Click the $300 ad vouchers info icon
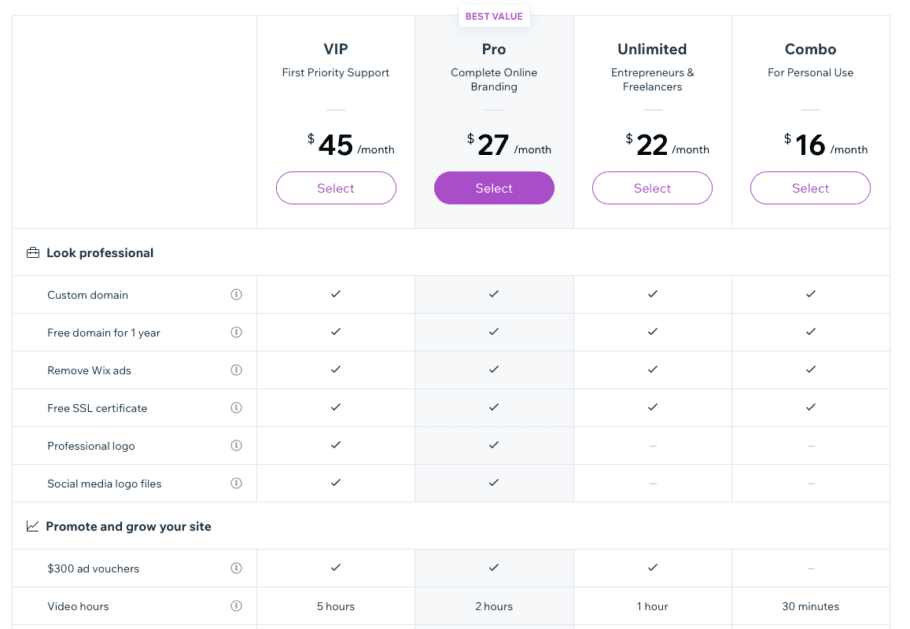This screenshot has height=629, width=910. 237,568
